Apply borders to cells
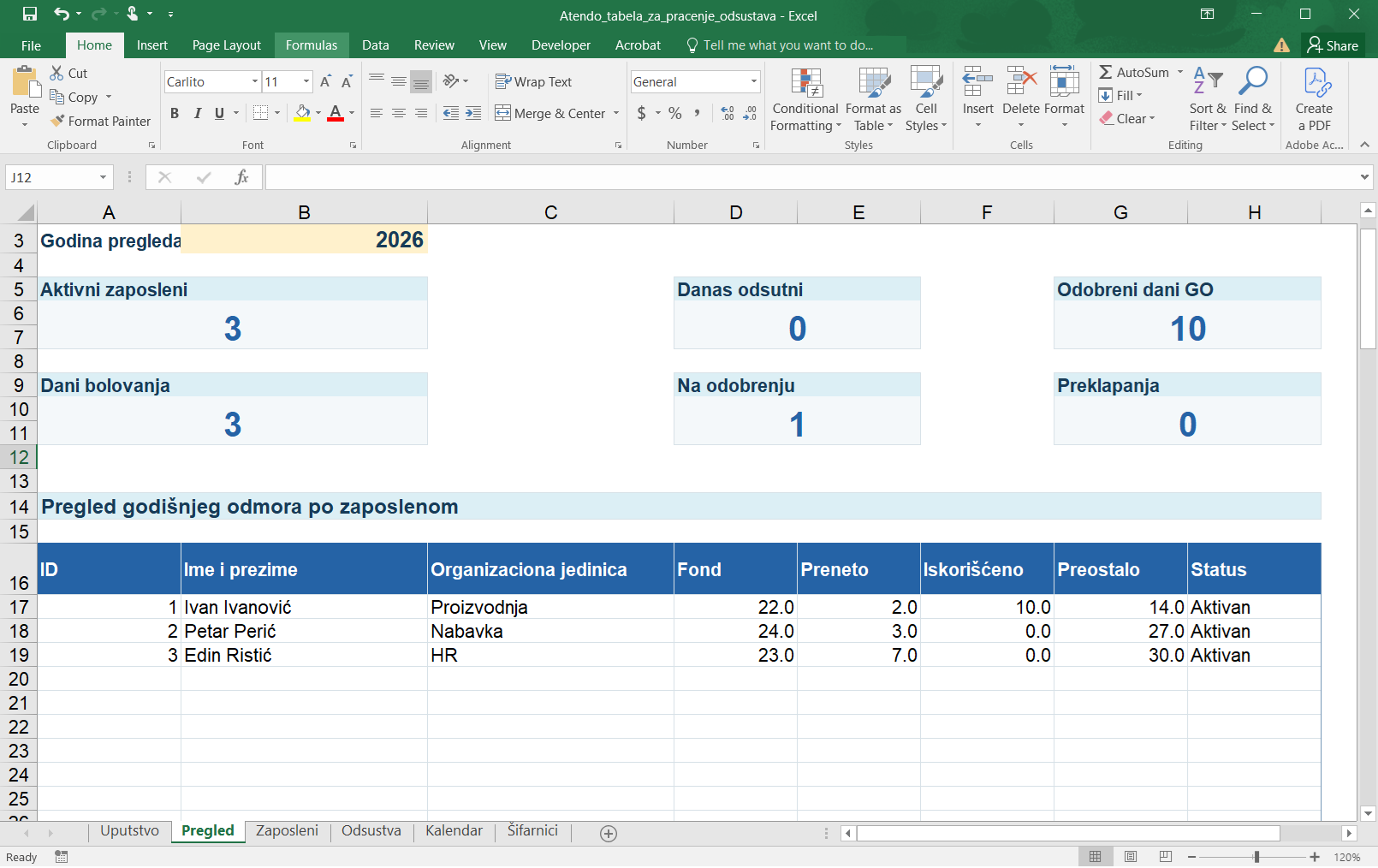The height and width of the screenshot is (868, 1378). coord(261,113)
